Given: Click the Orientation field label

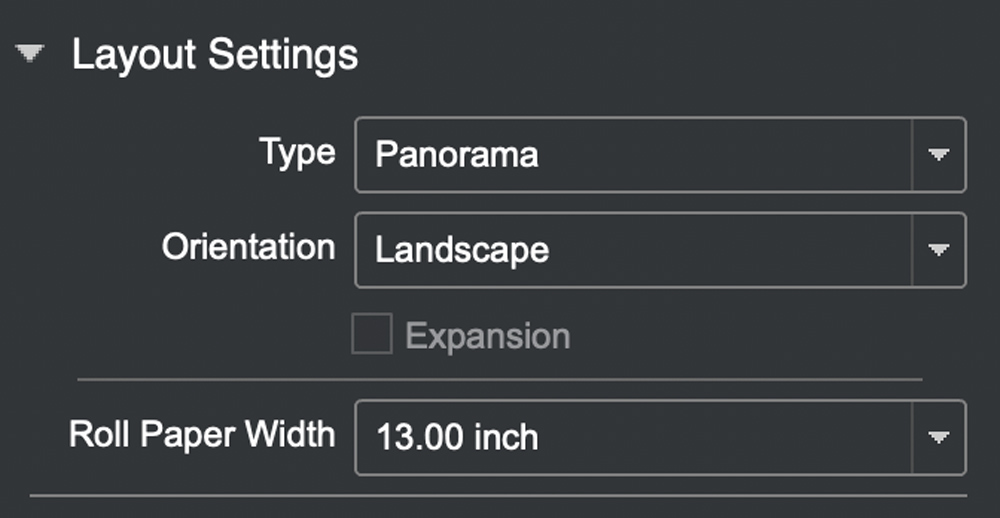Looking at the screenshot, I should (248, 248).
